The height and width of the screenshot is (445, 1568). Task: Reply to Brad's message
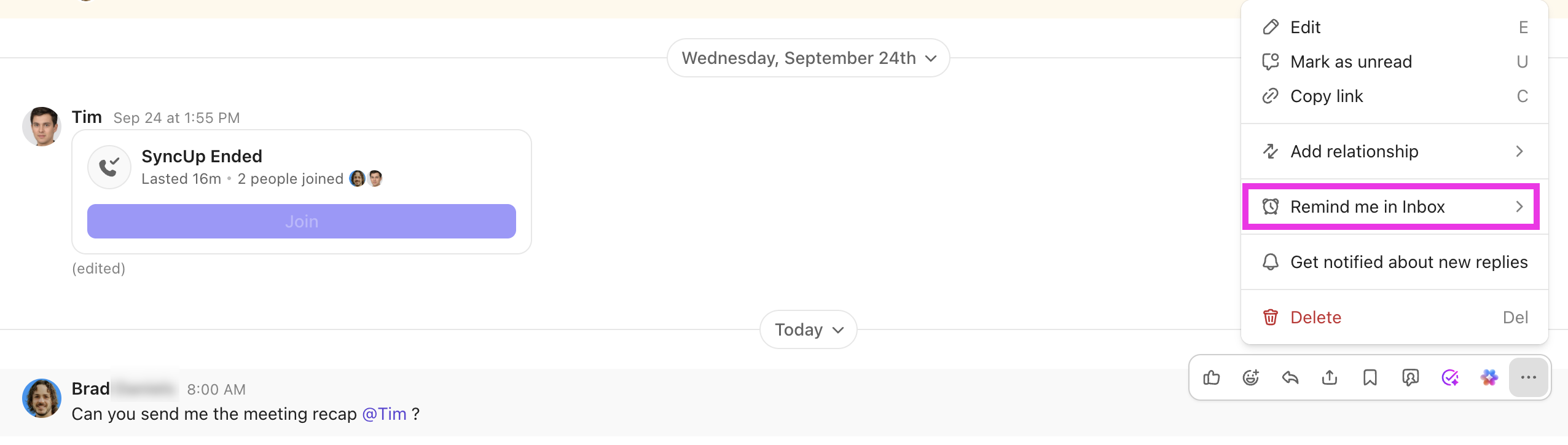tap(1290, 377)
